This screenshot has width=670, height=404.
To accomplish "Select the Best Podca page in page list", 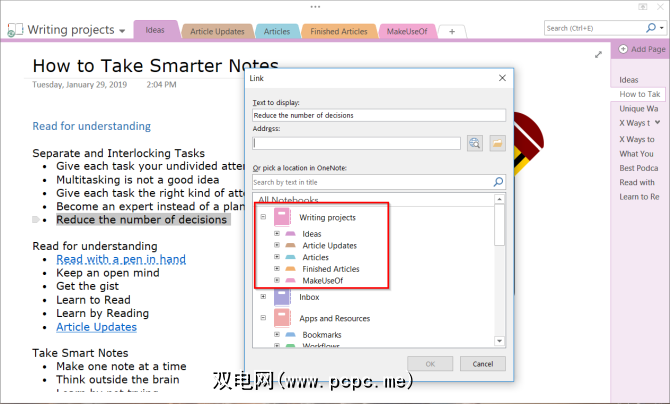I will coord(639,168).
